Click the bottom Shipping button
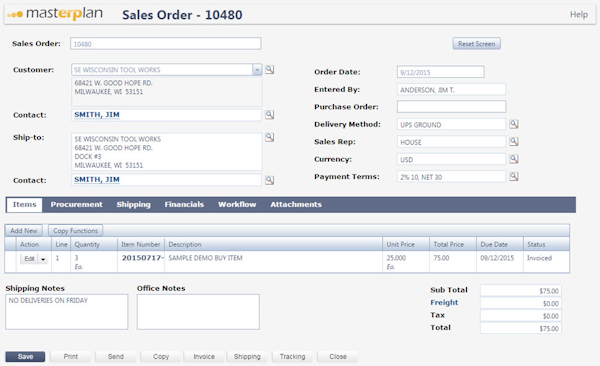 [x=247, y=357]
